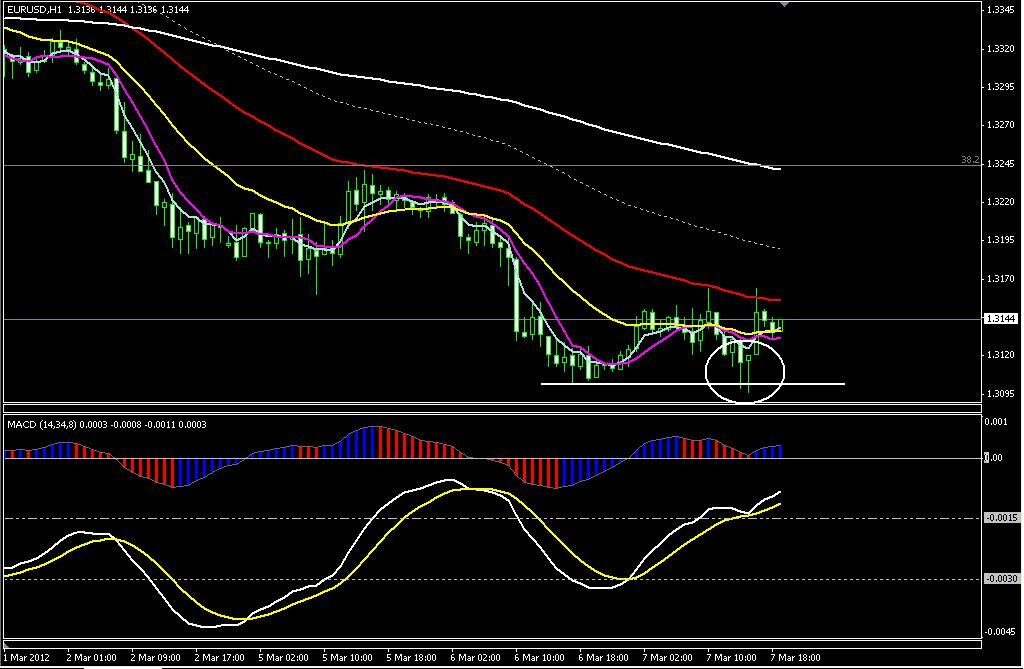Click the 7 Mar 02:00 time label
Image resolution: width=1024 pixels, height=669 pixels.
click(x=667, y=657)
